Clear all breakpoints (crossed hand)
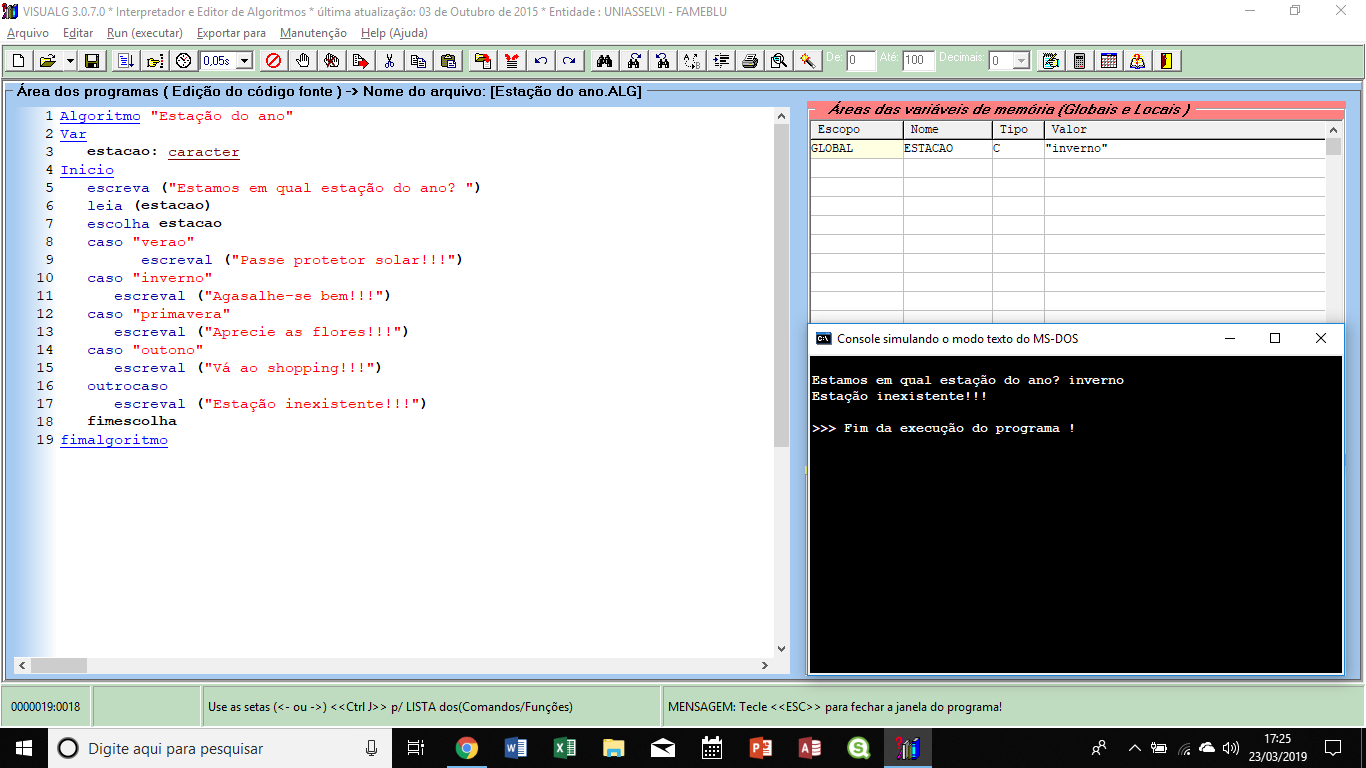Image resolution: width=1366 pixels, height=768 pixels. click(x=331, y=61)
